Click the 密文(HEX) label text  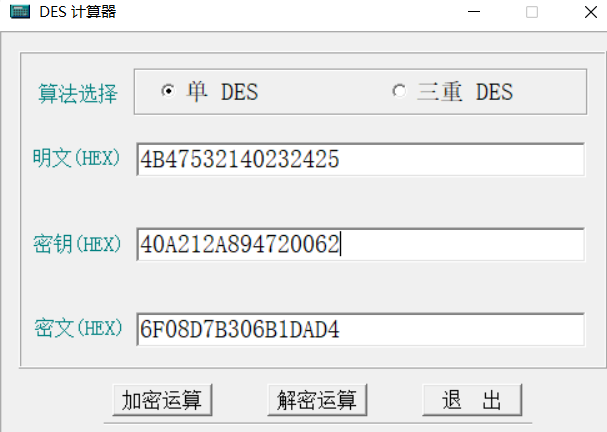tap(76, 328)
